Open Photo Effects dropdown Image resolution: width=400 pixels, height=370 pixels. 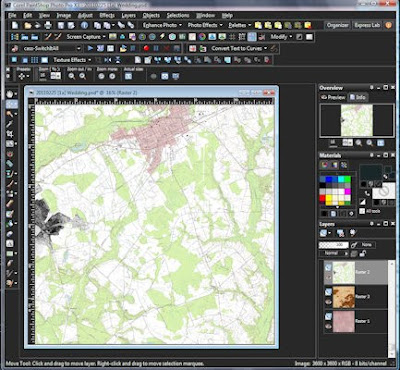click(x=205, y=25)
